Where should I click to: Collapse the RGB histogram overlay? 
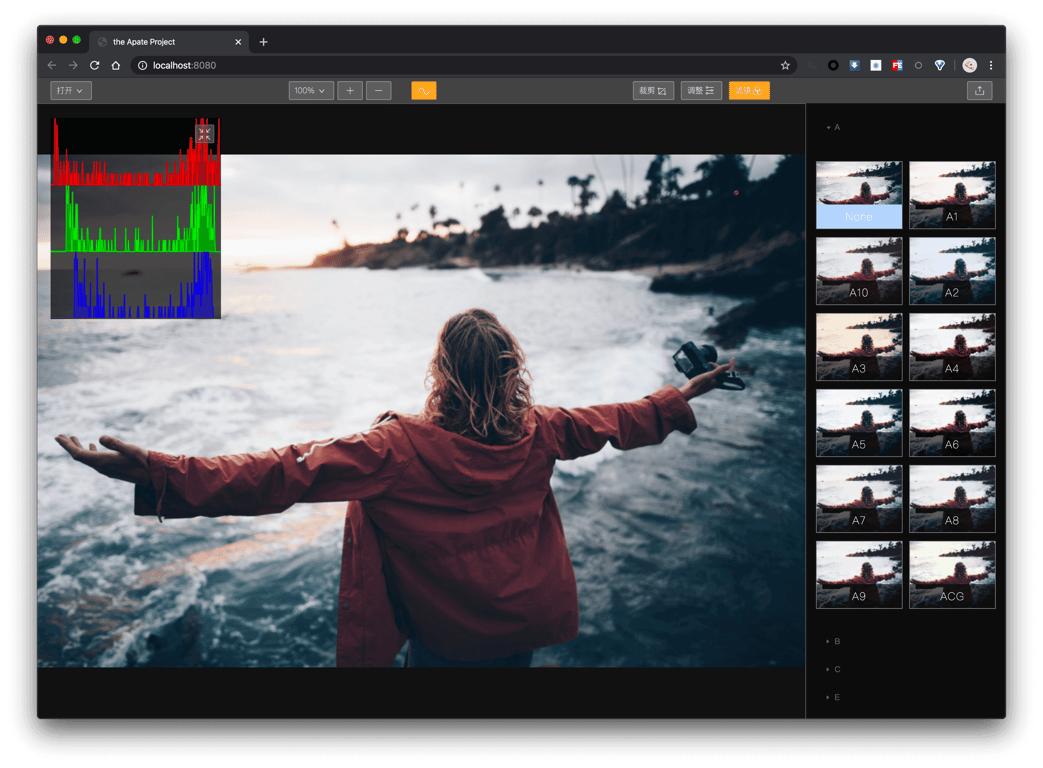(x=204, y=133)
